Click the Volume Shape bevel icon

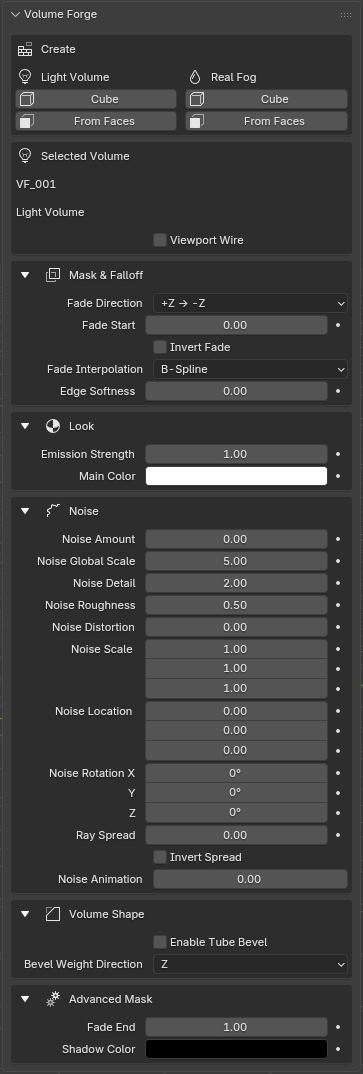point(53,914)
